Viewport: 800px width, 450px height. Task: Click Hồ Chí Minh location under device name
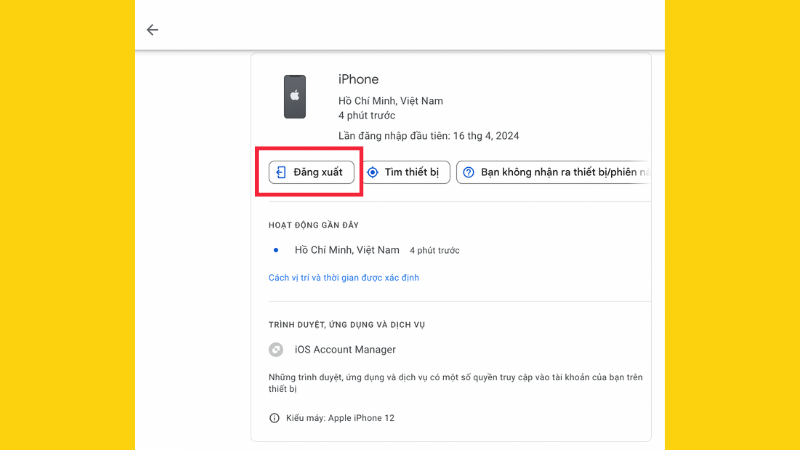tap(390, 101)
